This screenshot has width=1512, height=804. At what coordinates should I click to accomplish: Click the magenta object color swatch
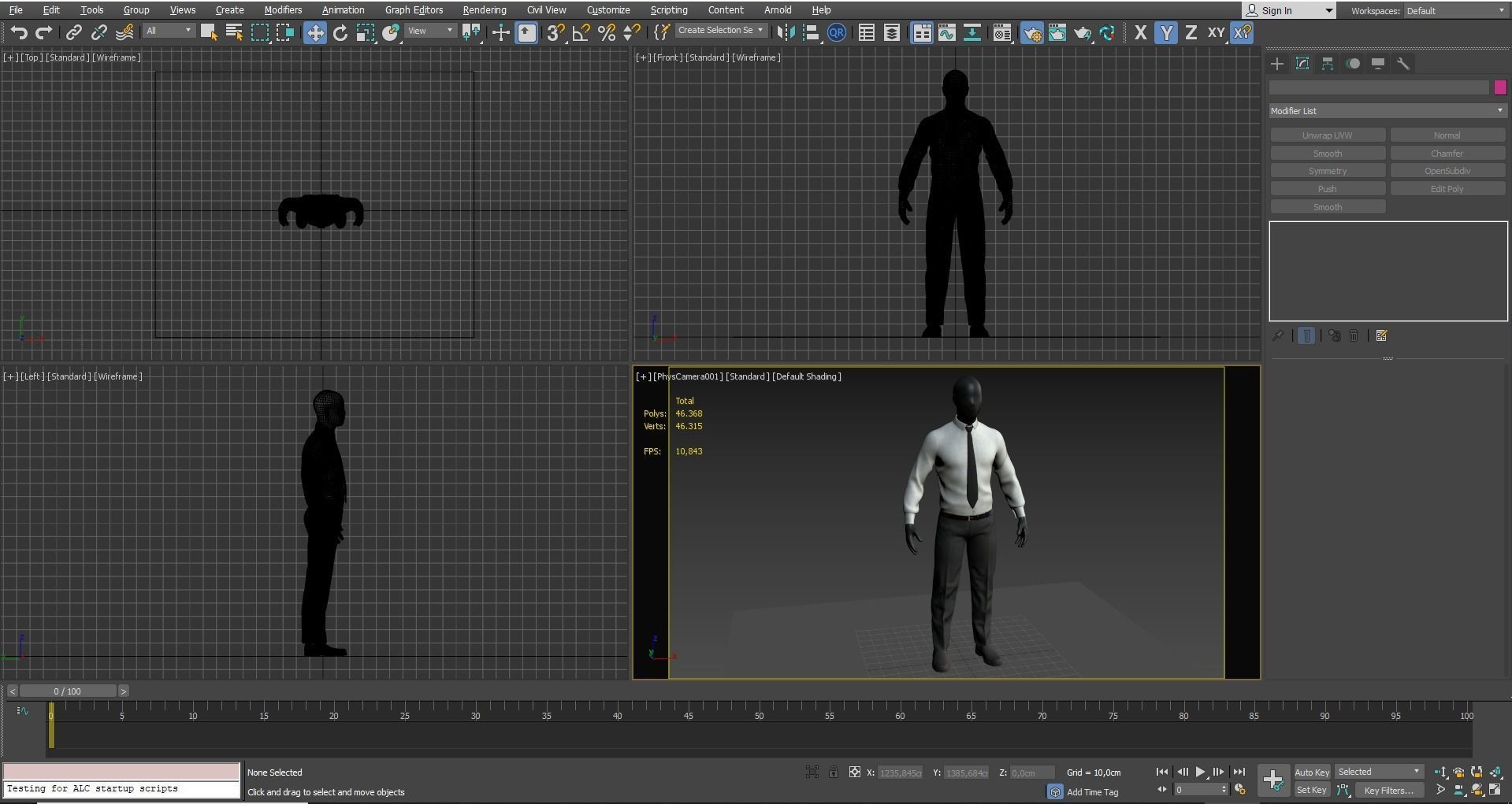point(1500,87)
